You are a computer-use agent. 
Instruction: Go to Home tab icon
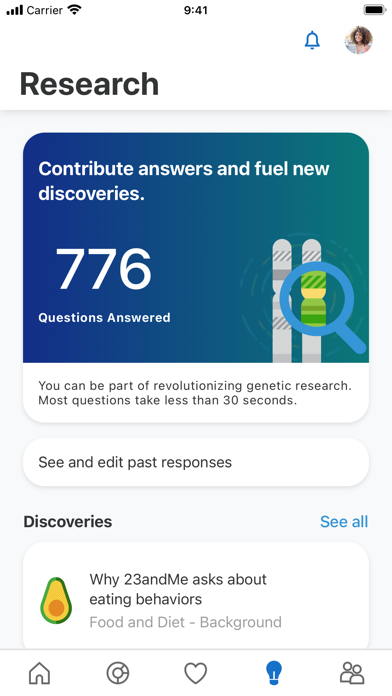click(40, 673)
